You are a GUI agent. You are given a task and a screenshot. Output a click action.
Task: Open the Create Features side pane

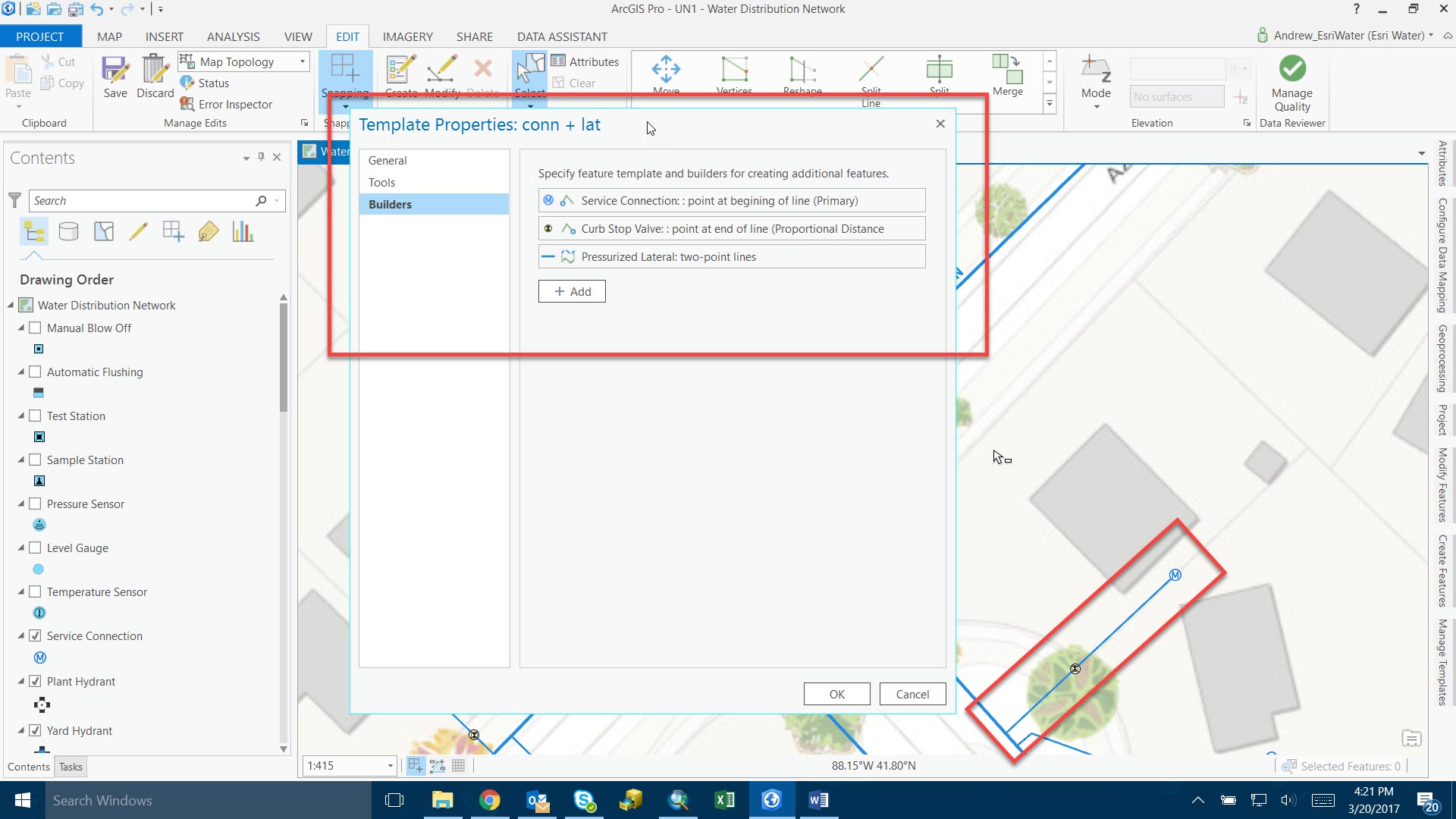(x=1442, y=570)
